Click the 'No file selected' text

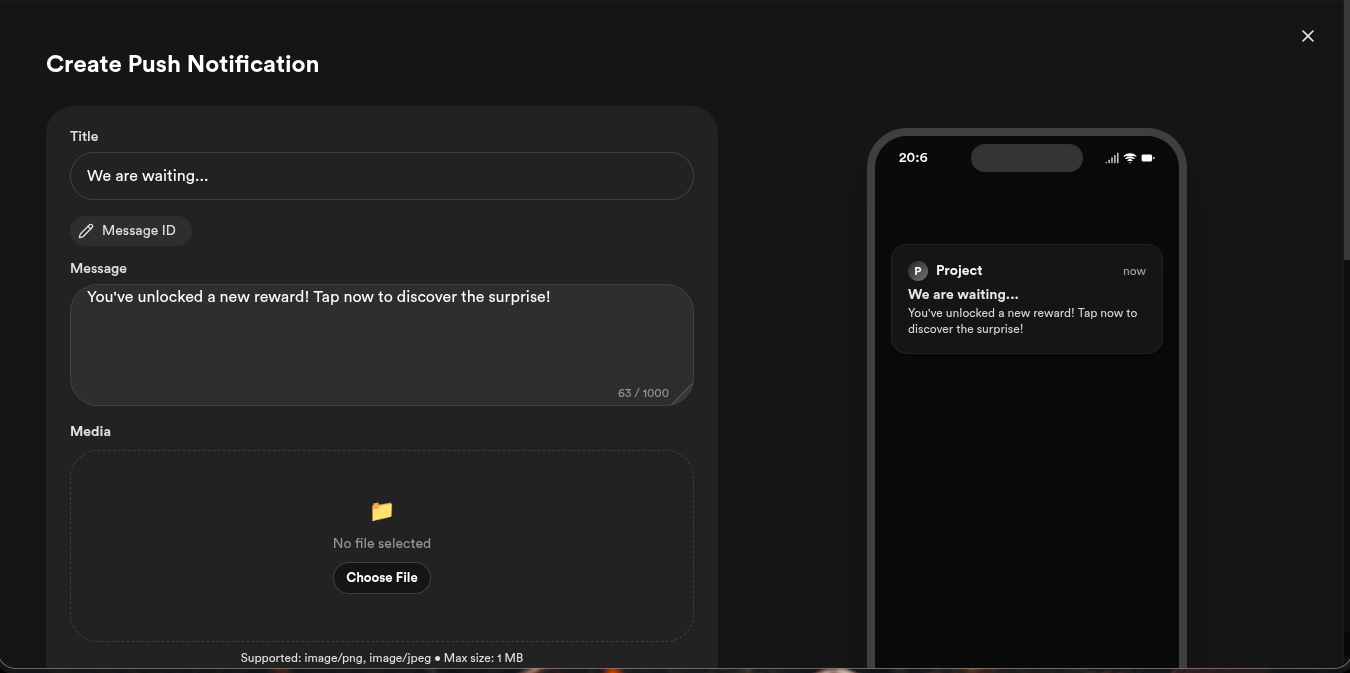381,543
